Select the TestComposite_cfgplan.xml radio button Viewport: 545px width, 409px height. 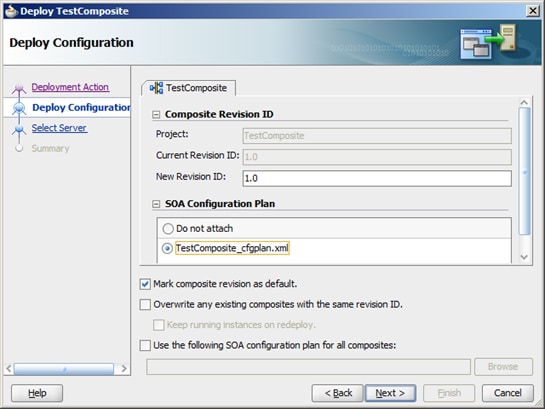point(167,248)
